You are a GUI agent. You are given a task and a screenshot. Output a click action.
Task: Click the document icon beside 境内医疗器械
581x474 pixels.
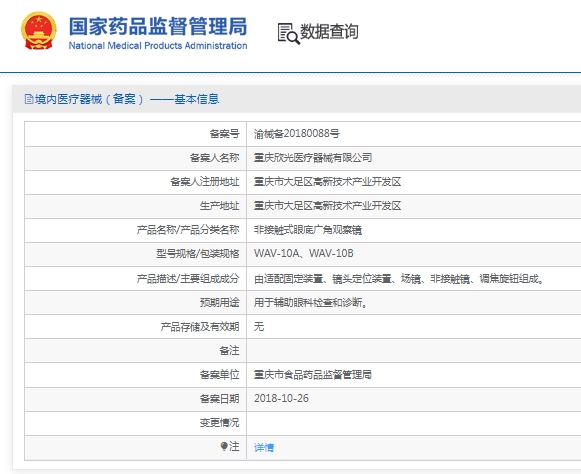point(29,99)
